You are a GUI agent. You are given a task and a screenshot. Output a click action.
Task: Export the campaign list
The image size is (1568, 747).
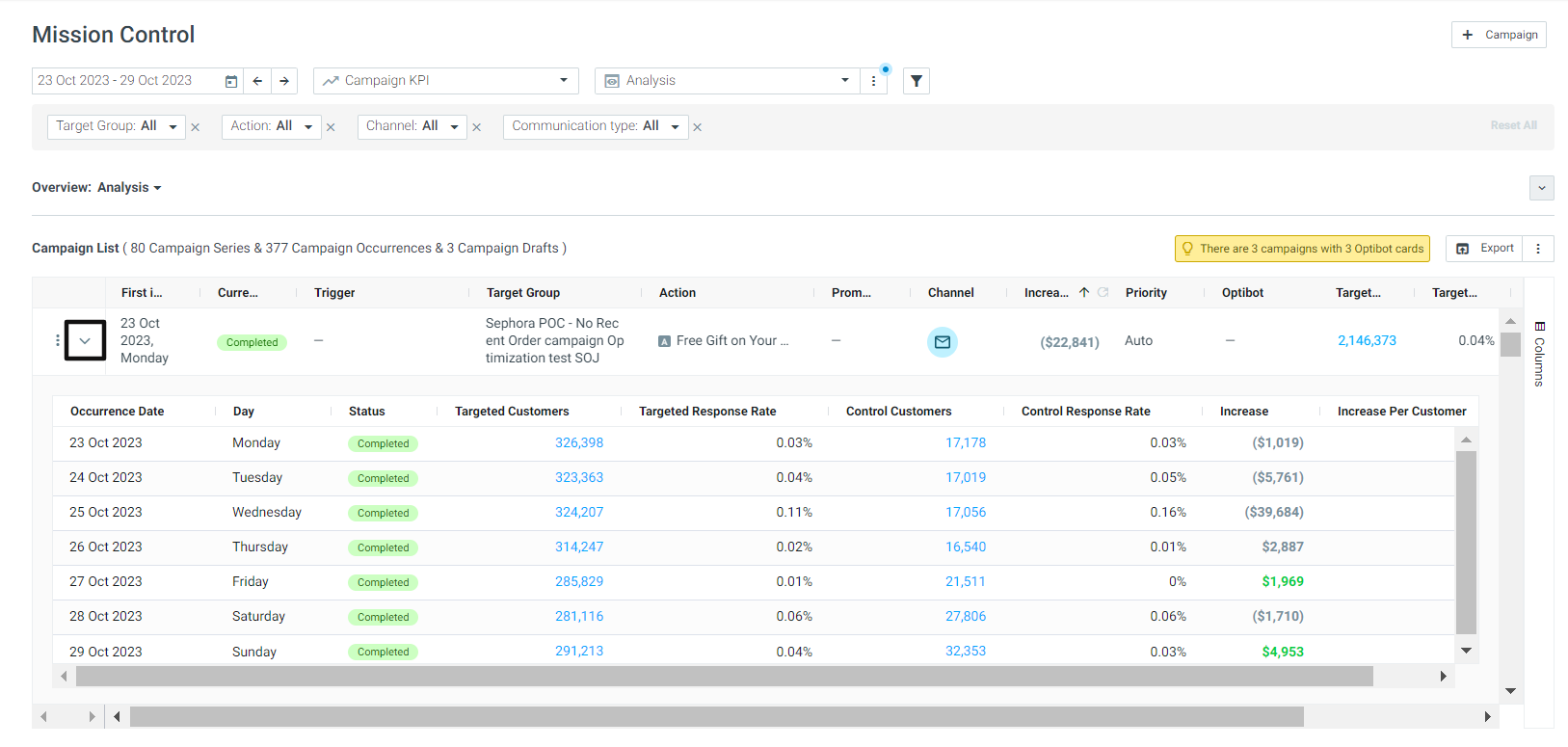(x=1484, y=249)
